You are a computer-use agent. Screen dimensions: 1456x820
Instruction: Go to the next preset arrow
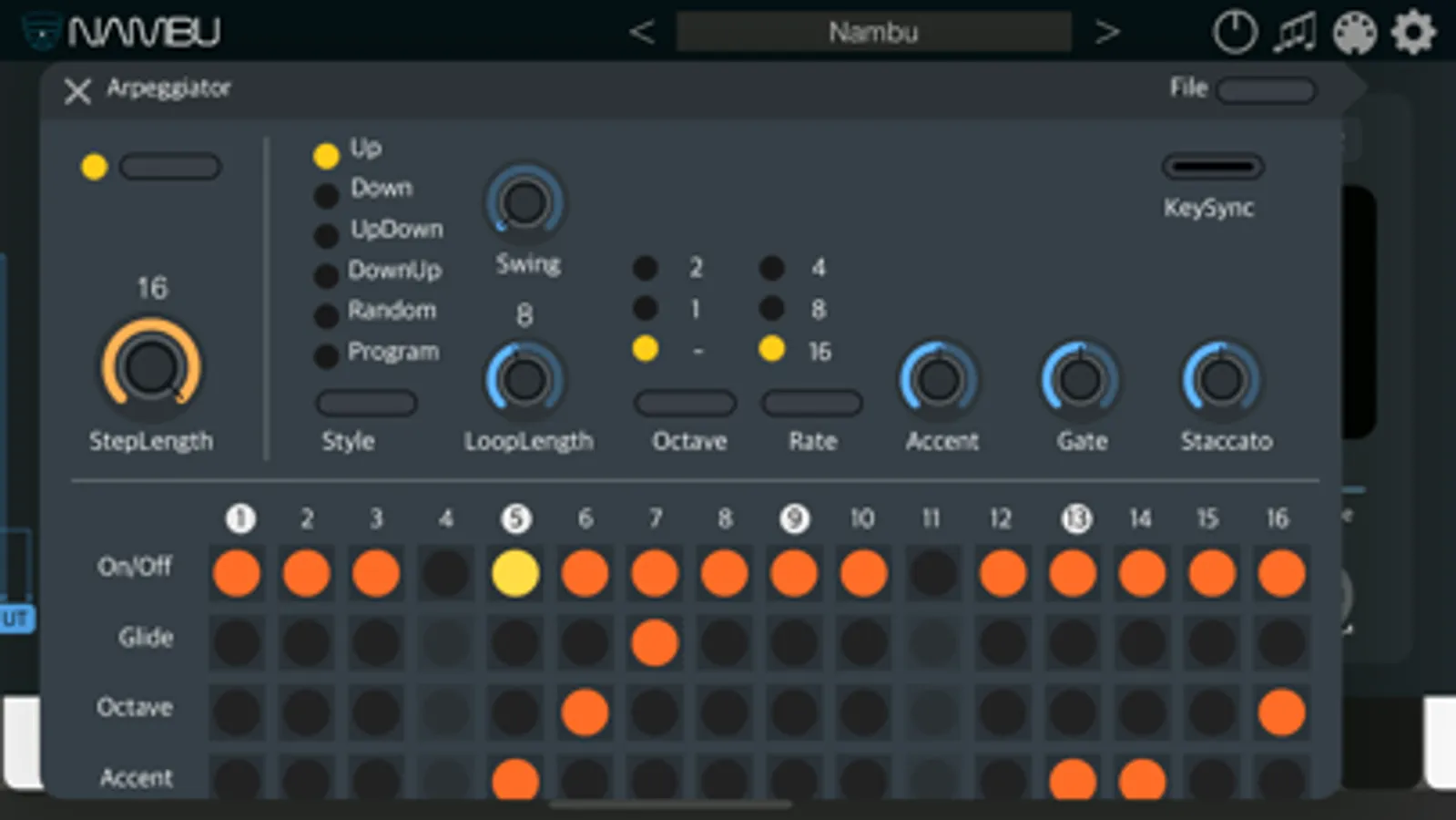(x=1107, y=33)
